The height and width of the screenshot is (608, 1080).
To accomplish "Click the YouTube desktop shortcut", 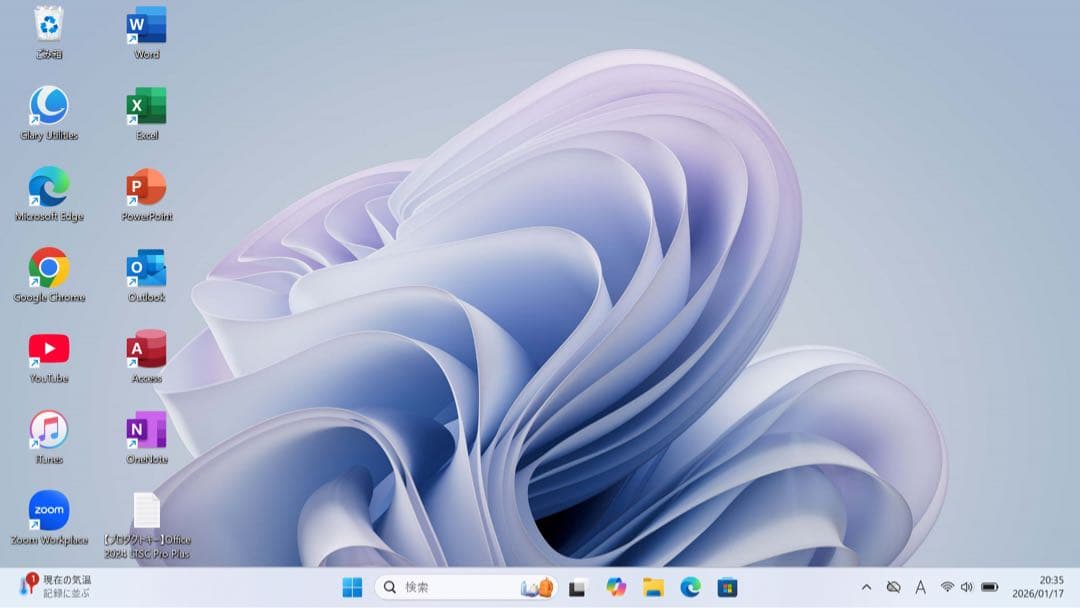I will pyautogui.click(x=48, y=349).
